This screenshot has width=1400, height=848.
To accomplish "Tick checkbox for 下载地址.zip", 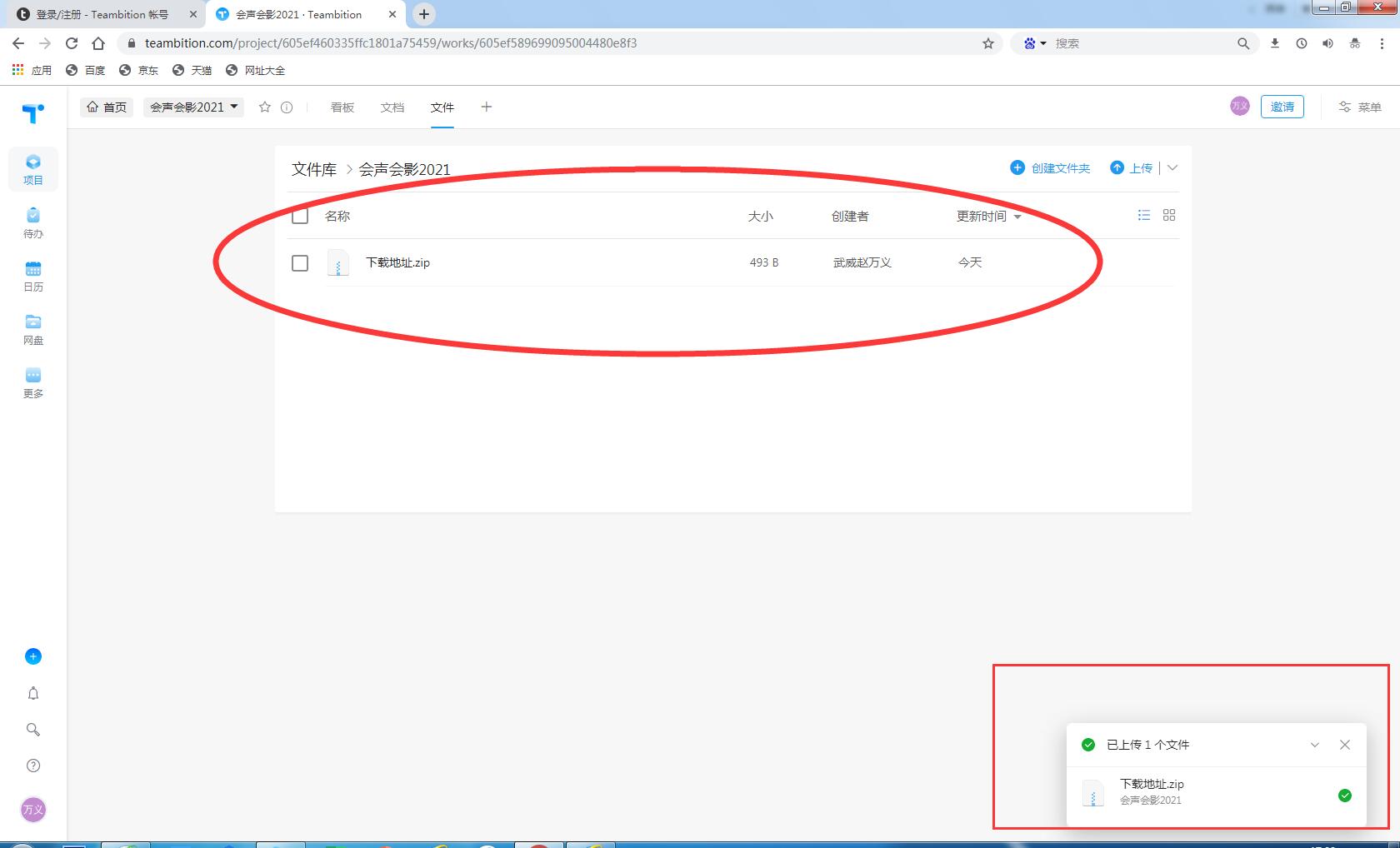I will (300, 263).
